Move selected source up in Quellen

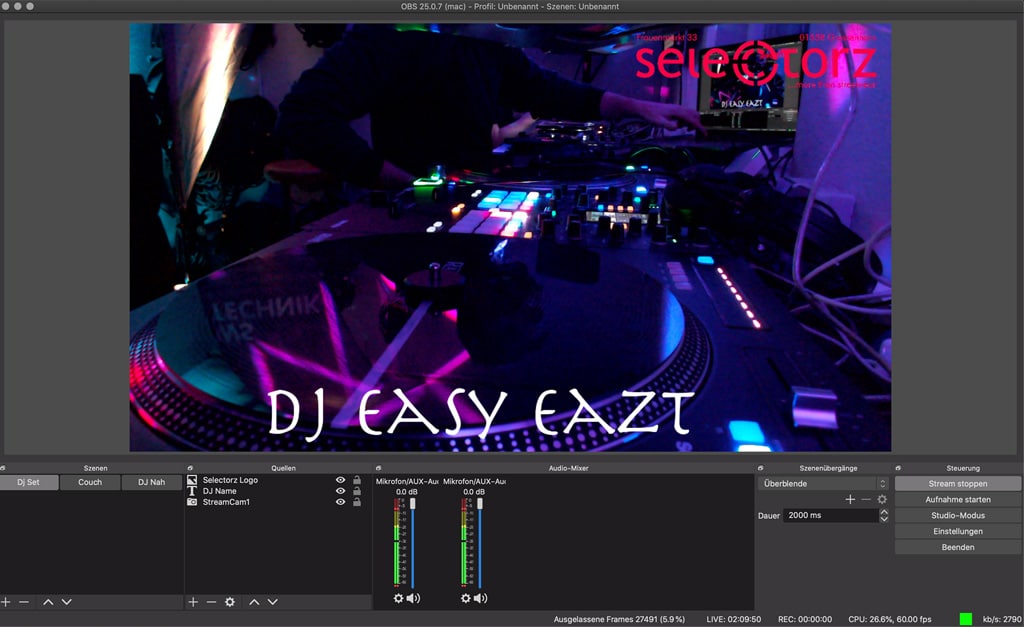254,602
